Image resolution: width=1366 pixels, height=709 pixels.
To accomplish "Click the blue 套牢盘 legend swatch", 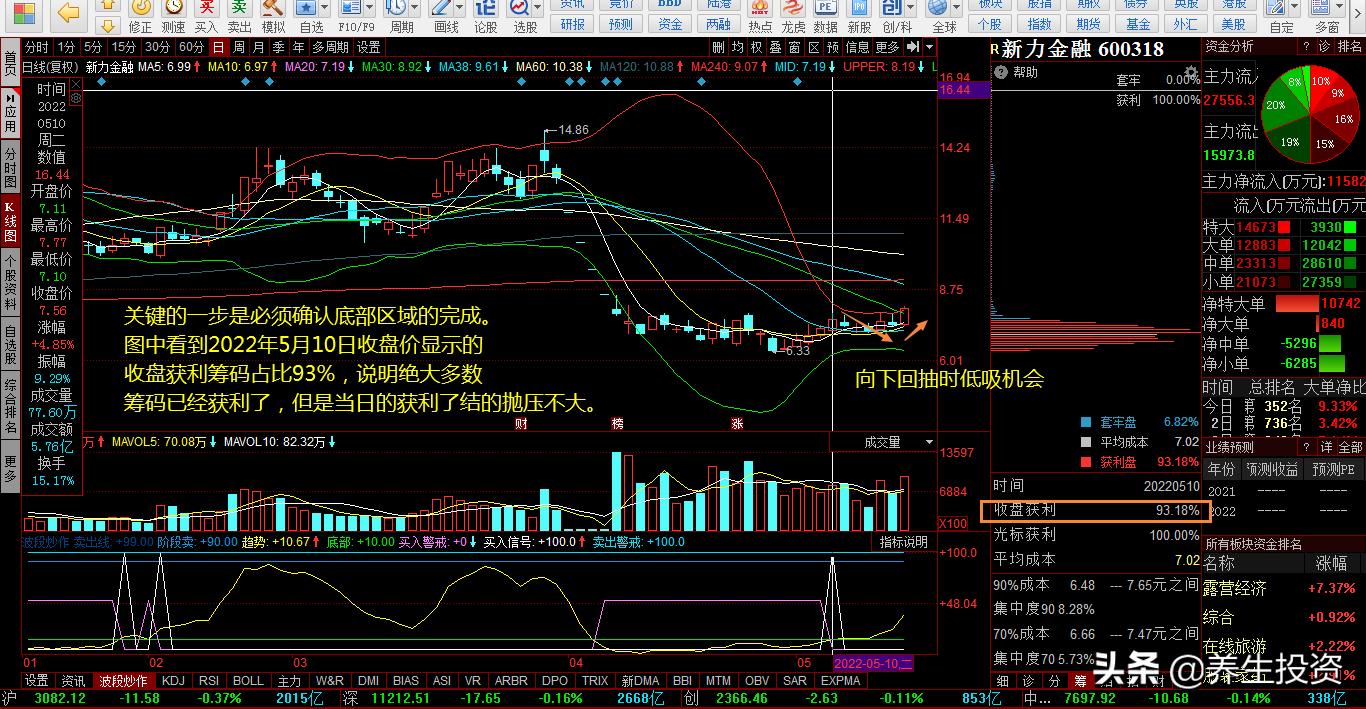I will pyautogui.click(x=1086, y=422).
